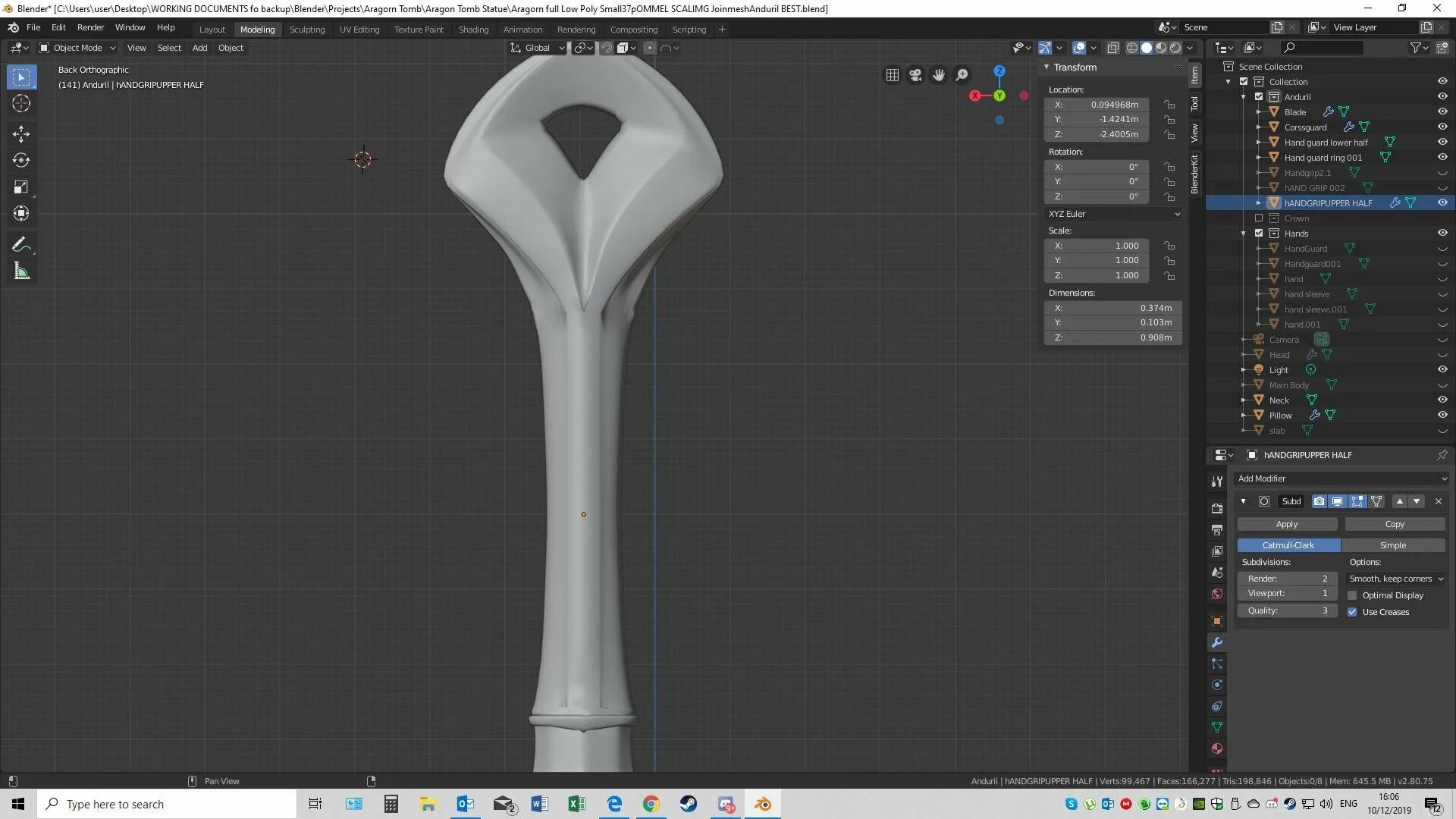Viewport: 1456px width, 819px height.
Task: Open the Render menu
Action: [x=90, y=27]
